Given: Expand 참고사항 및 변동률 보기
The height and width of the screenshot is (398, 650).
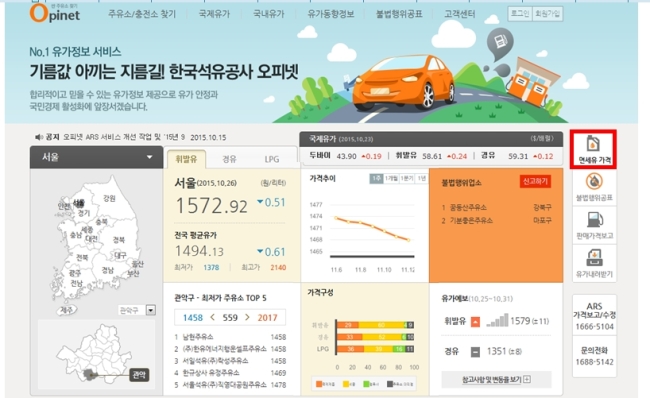Looking at the screenshot, I should pyautogui.click(x=496, y=379).
